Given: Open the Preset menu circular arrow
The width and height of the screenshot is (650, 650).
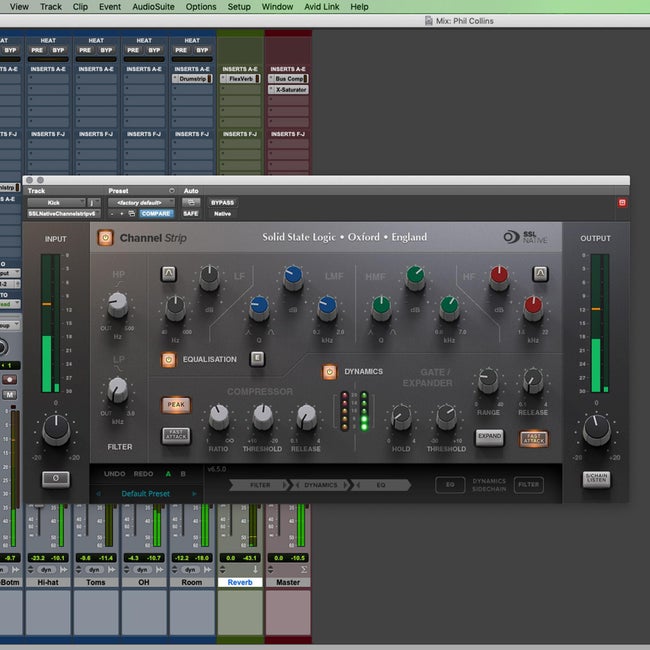Looking at the screenshot, I should coord(172,191).
